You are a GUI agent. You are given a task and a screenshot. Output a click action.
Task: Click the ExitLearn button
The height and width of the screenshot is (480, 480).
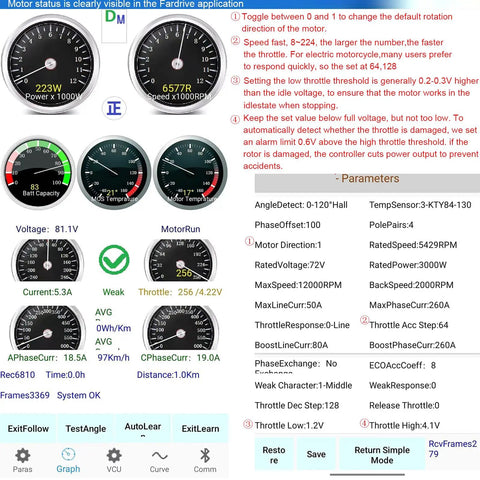click(x=200, y=429)
